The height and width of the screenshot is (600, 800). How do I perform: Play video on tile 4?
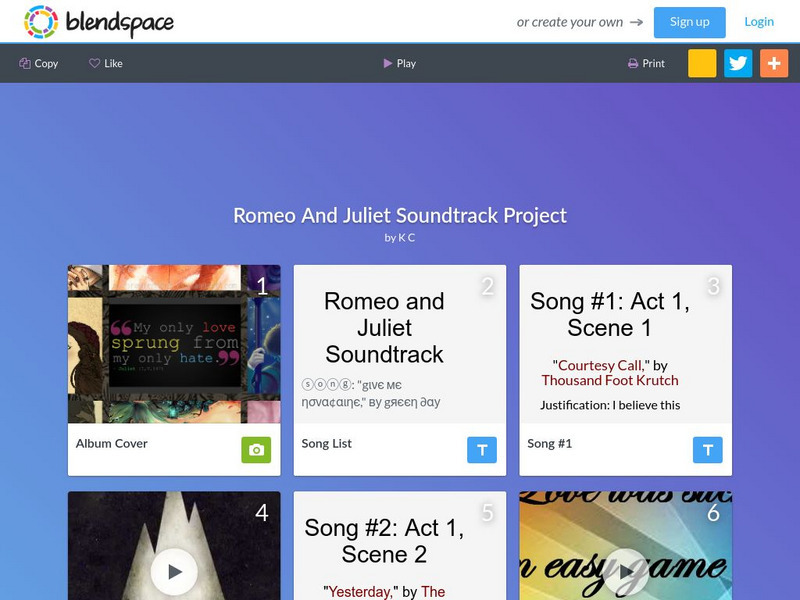pos(174,571)
